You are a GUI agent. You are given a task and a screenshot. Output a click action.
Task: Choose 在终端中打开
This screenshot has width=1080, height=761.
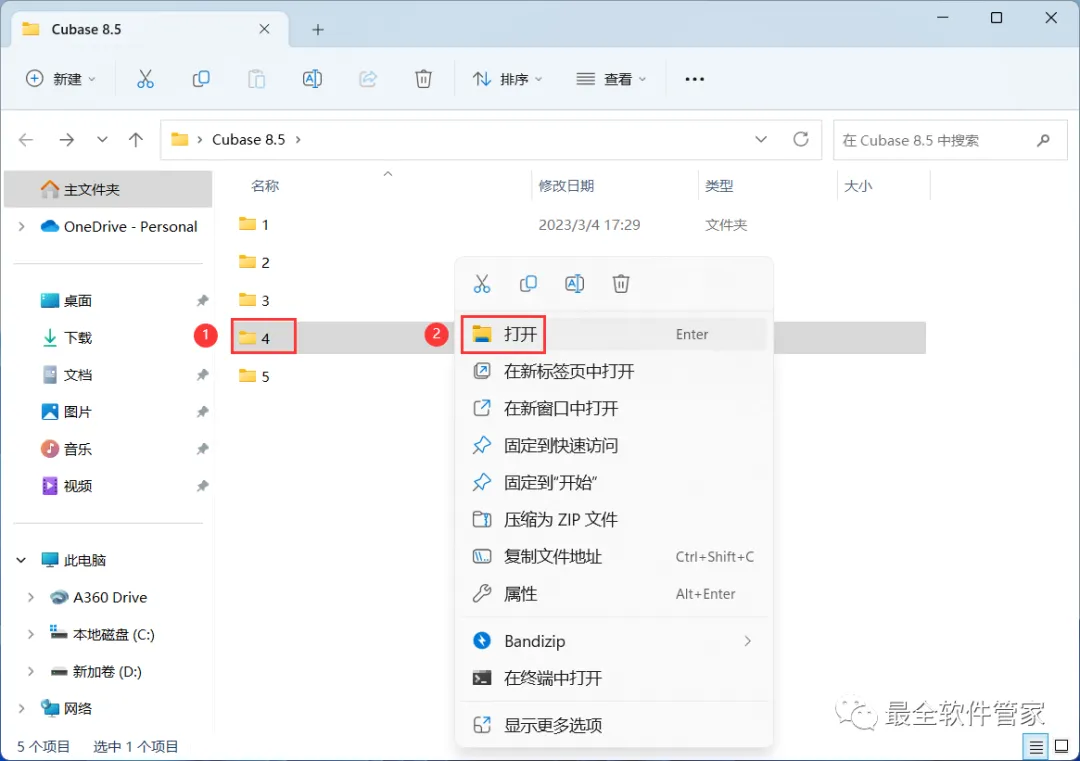tap(613, 678)
